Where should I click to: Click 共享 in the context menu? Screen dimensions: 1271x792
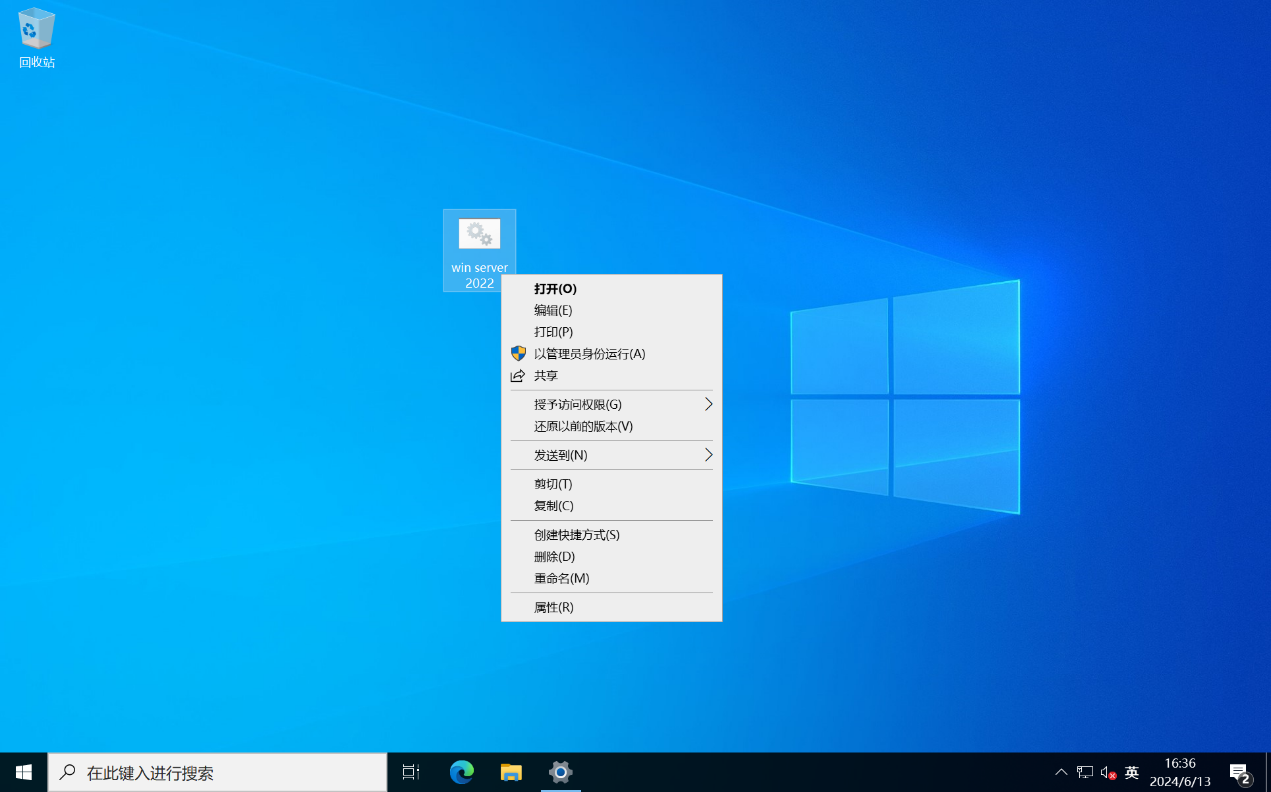tap(611, 376)
